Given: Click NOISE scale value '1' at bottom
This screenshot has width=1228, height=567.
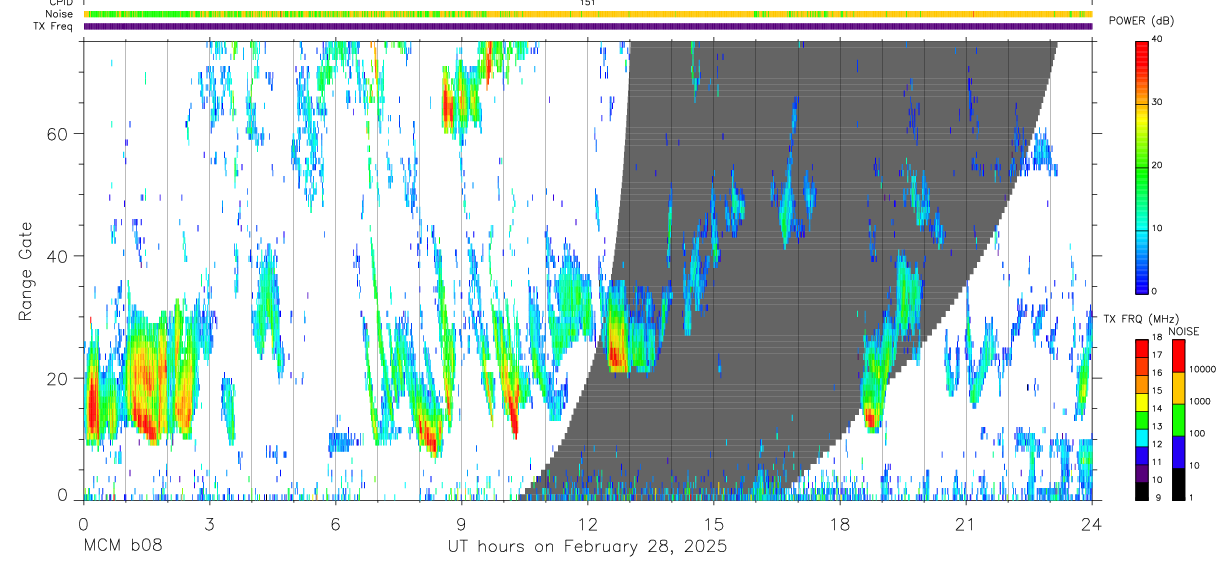Looking at the screenshot, I should [x=1190, y=497].
